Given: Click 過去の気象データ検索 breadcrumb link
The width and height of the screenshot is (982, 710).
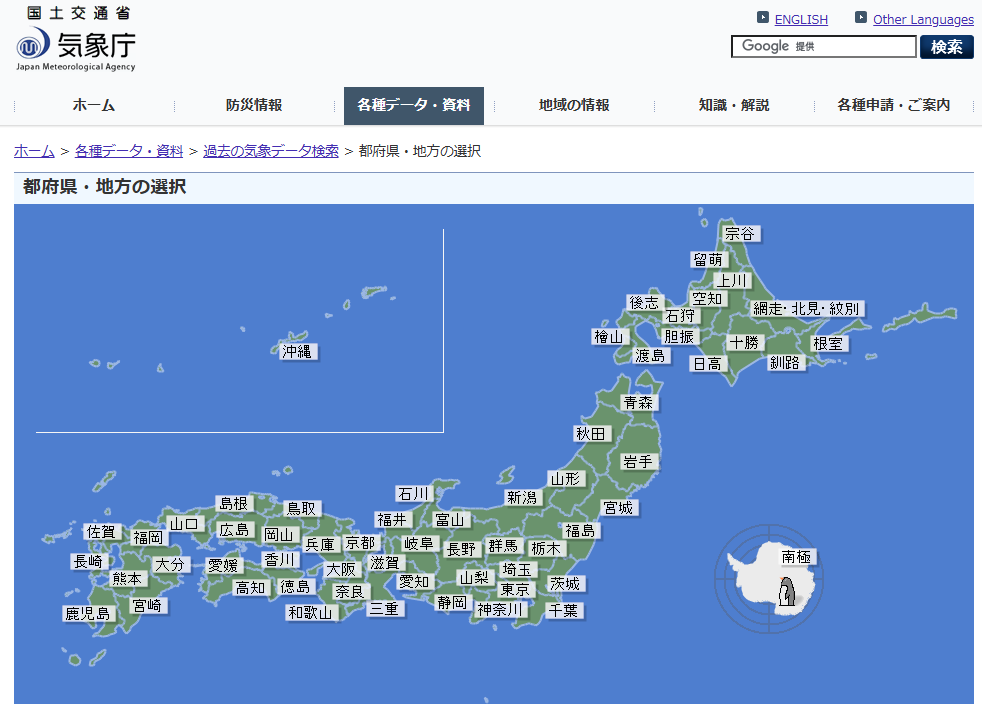Looking at the screenshot, I should (270, 151).
